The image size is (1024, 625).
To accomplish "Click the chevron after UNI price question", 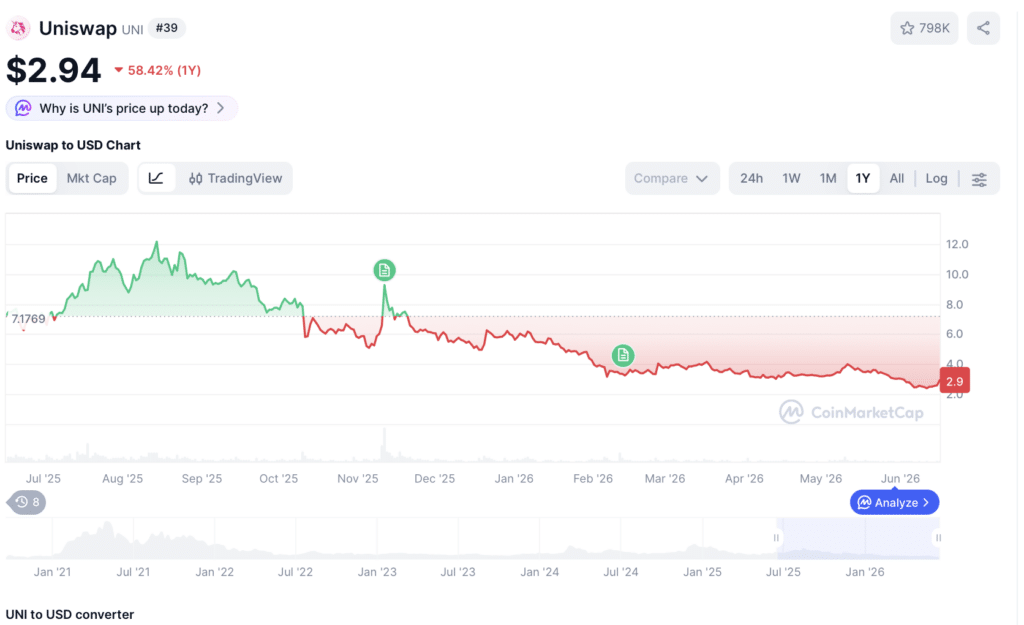I will coord(221,108).
